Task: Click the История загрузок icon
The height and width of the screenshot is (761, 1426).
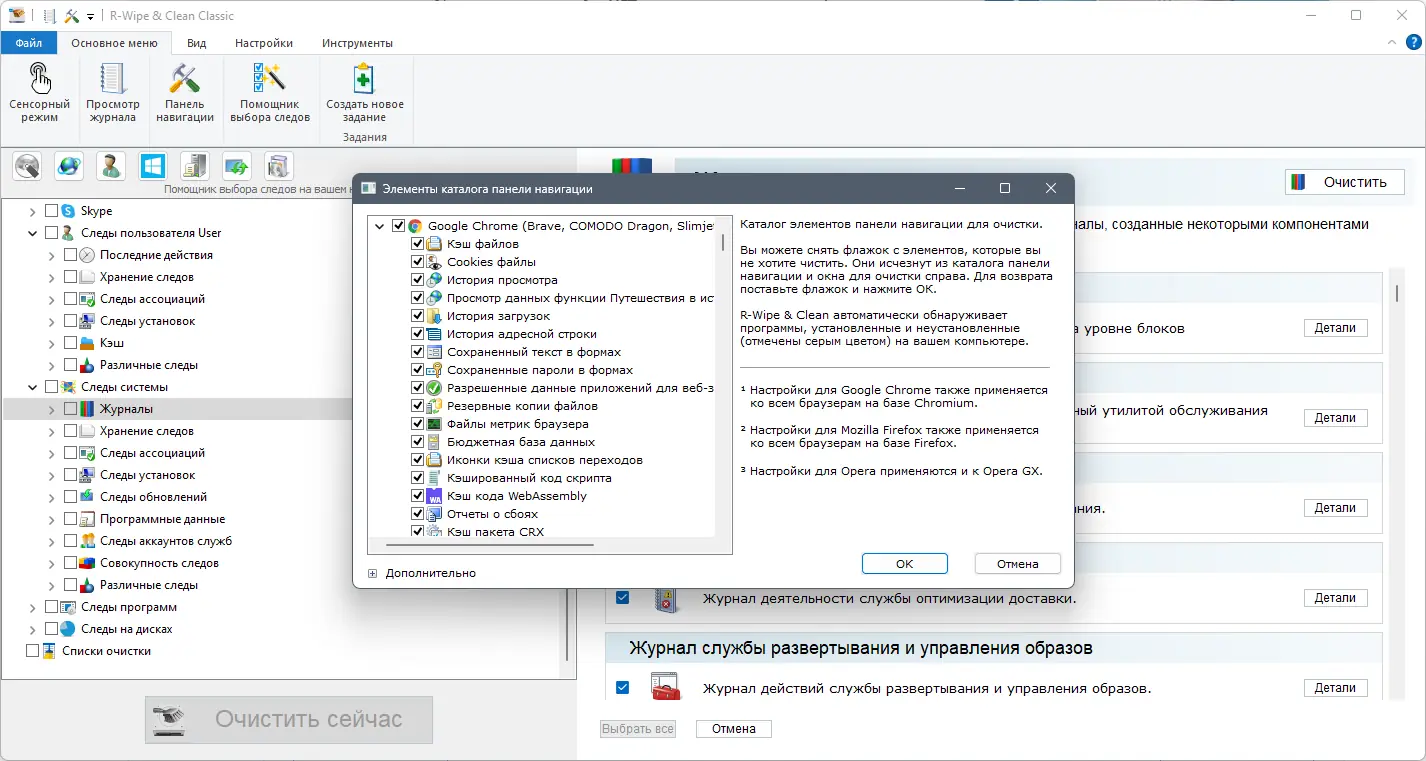Action: 435,316
